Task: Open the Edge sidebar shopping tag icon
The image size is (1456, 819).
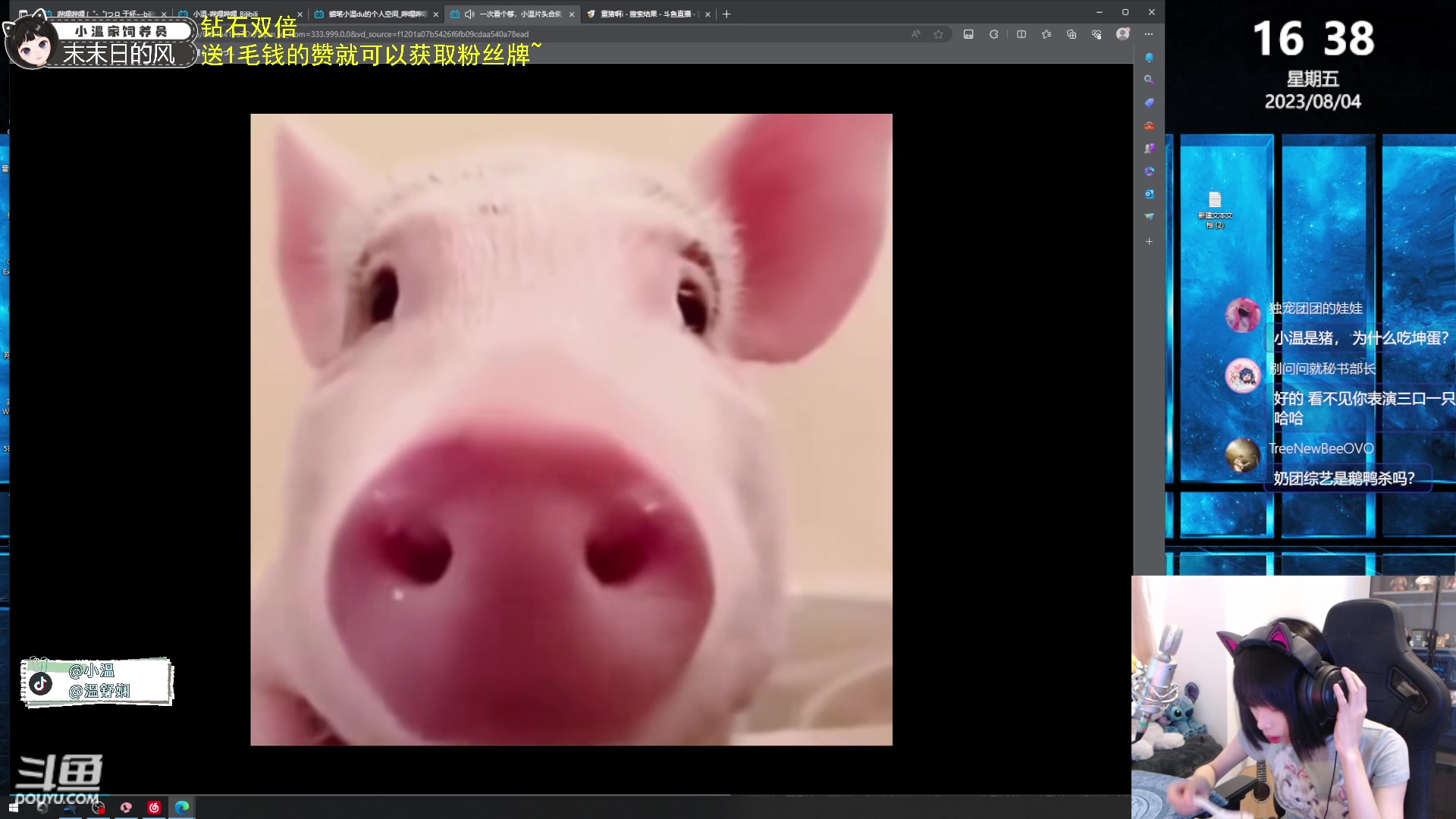Action: [1149, 102]
